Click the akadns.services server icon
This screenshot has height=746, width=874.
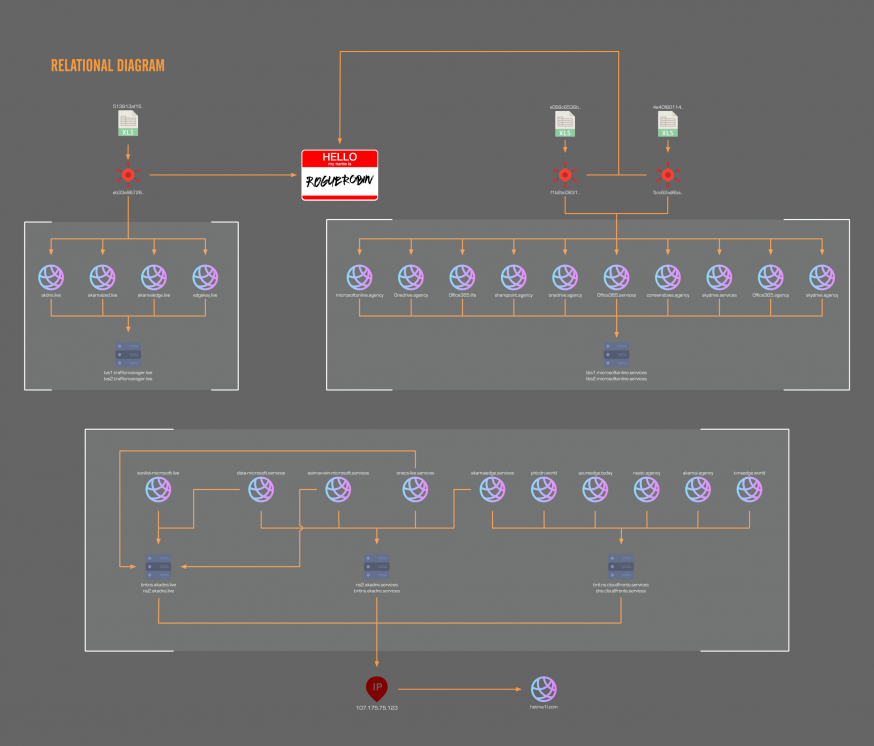(377, 566)
